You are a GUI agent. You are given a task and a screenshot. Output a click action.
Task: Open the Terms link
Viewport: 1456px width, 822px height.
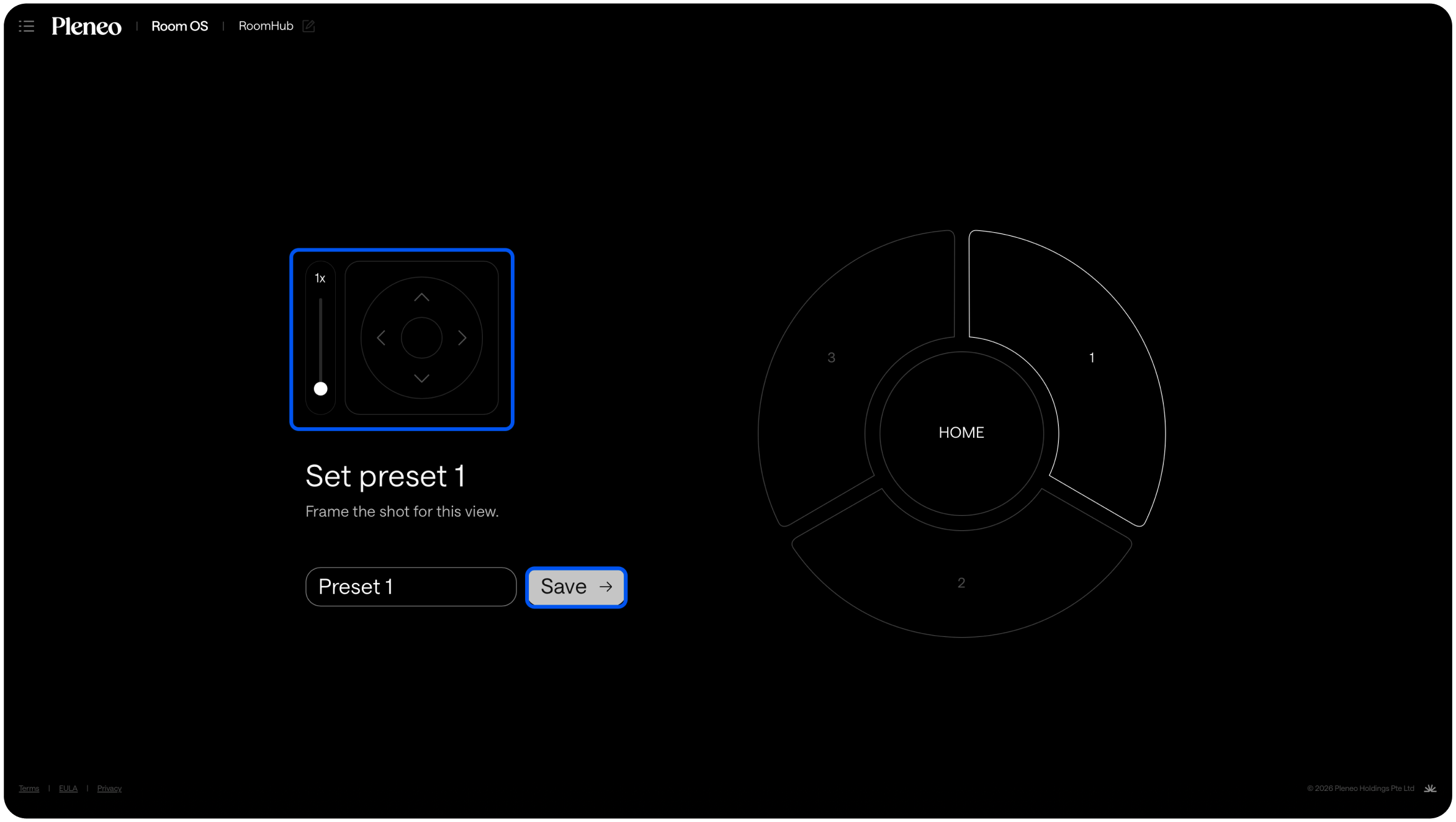pyautogui.click(x=29, y=788)
